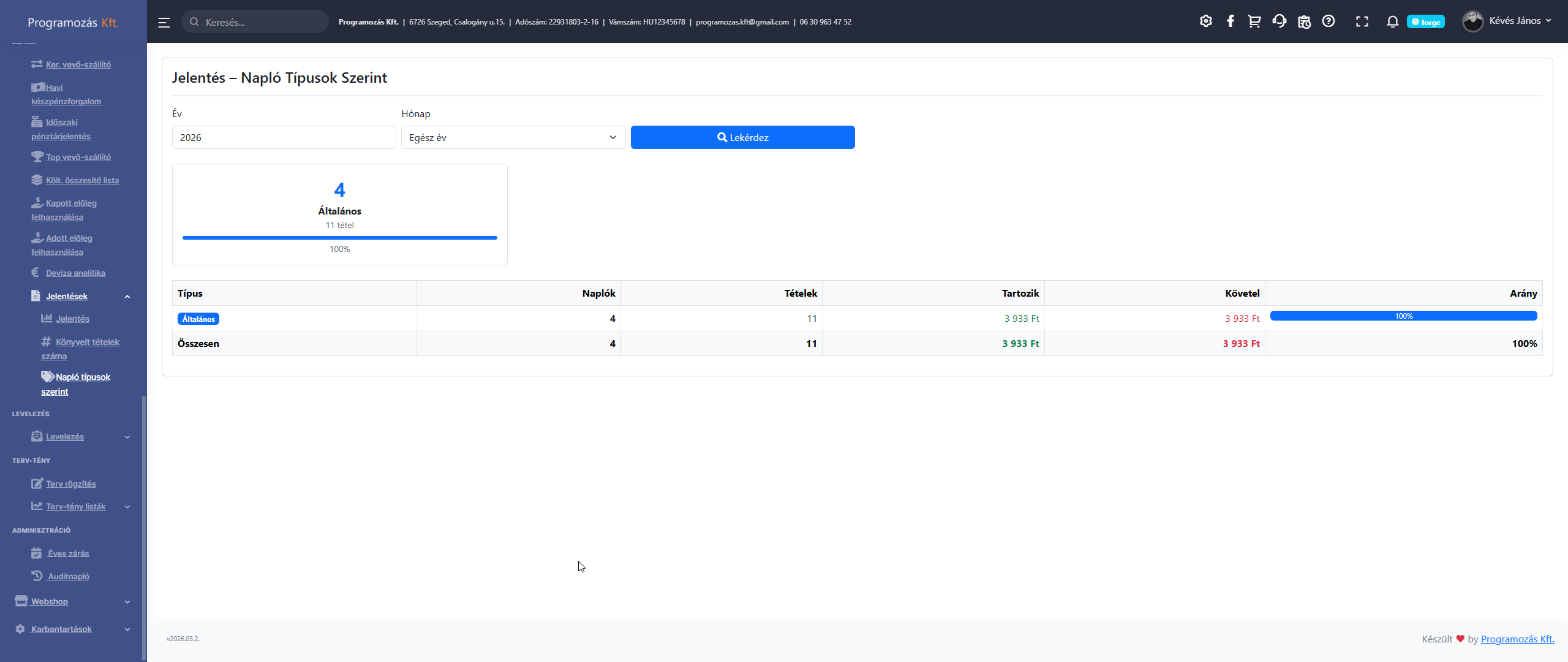Open the Hónap dropdown
1568x662 pixels.
[513, 137]
